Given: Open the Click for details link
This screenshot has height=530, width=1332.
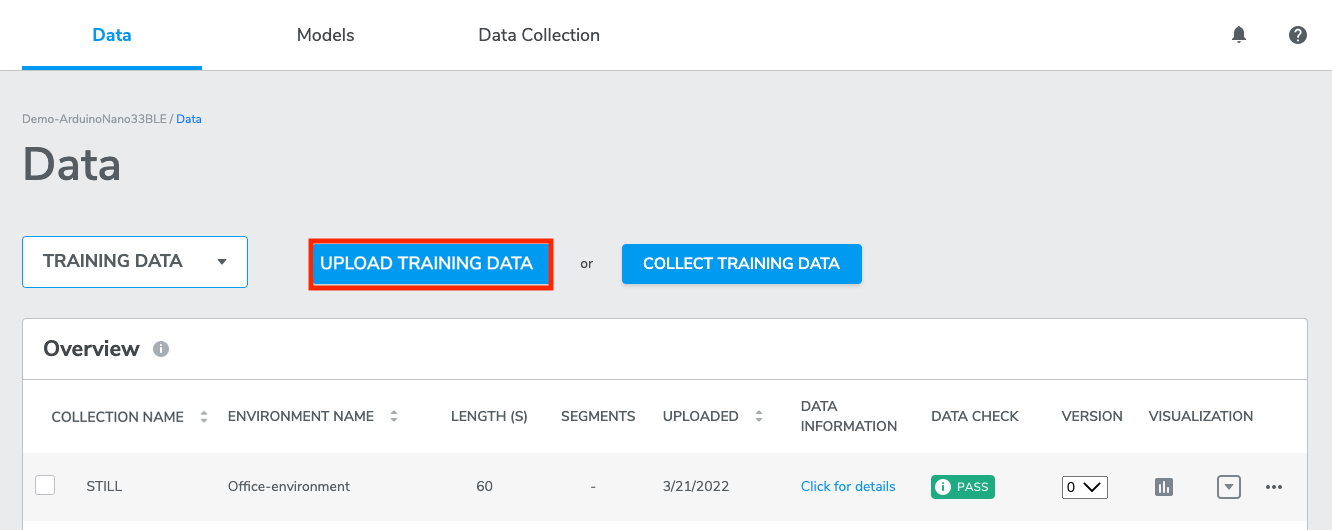Looking at the screenshot, I should point(848,487).
